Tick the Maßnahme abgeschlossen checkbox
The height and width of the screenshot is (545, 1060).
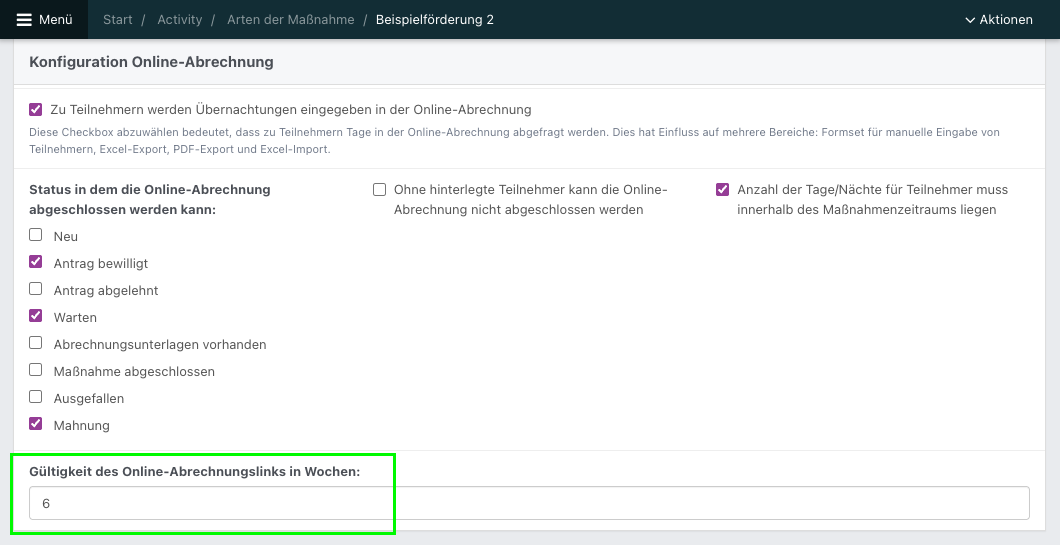(x=36, y=370)
